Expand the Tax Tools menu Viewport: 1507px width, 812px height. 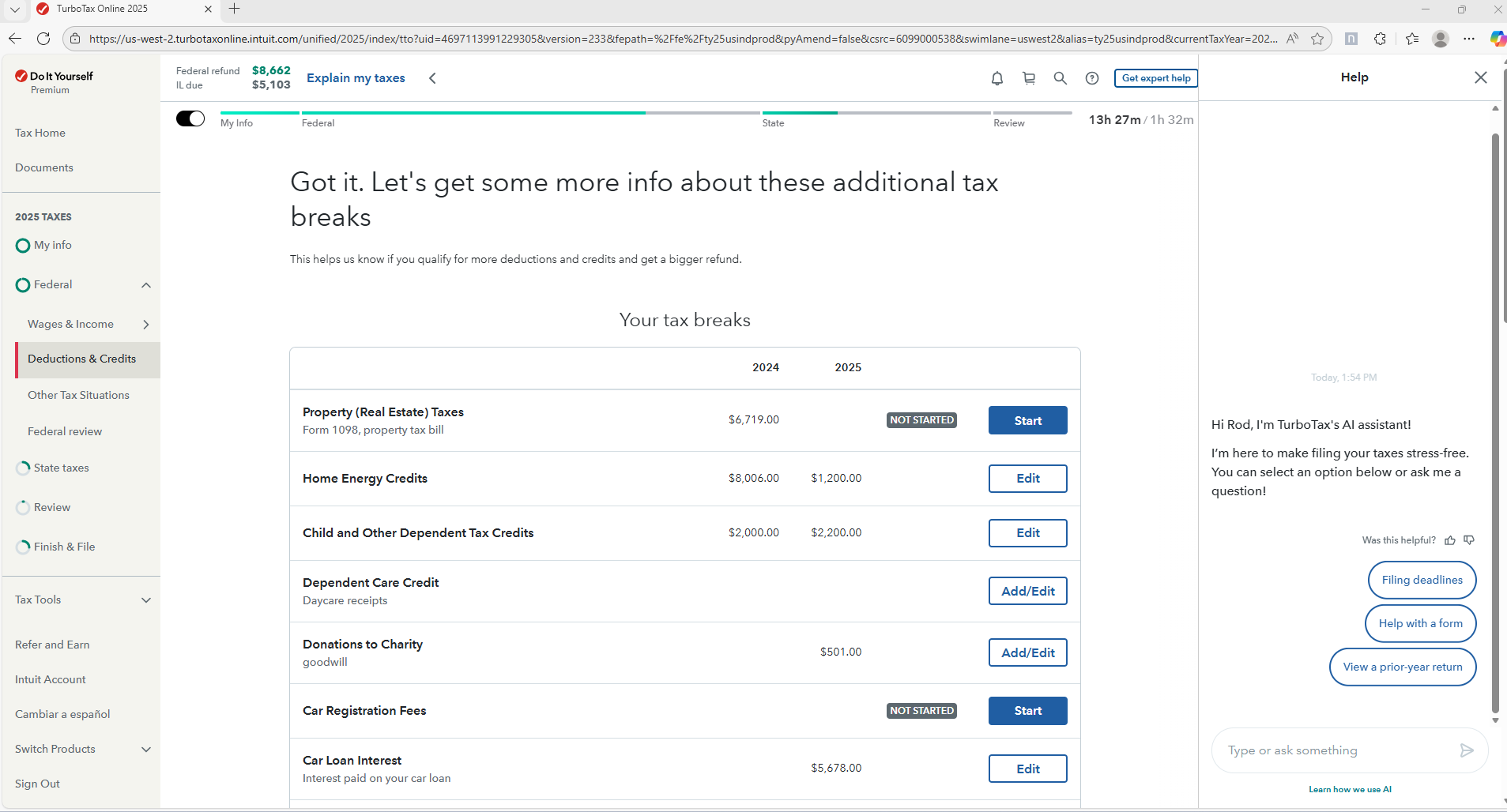coord(146,600)
